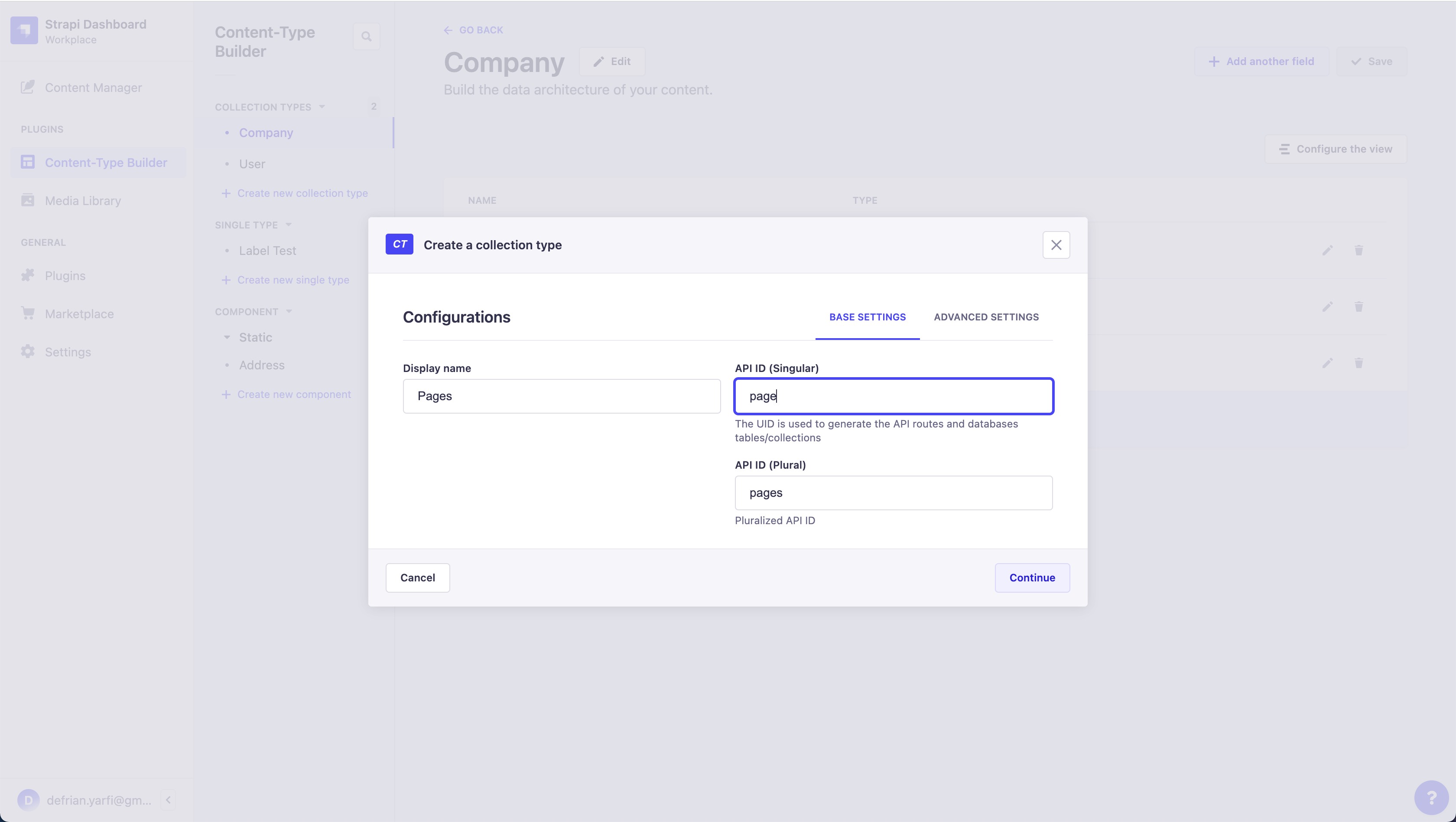The image size is (1456, 822).
Task: Cancel the collection type creation
Action: click(x=417, y=577)
